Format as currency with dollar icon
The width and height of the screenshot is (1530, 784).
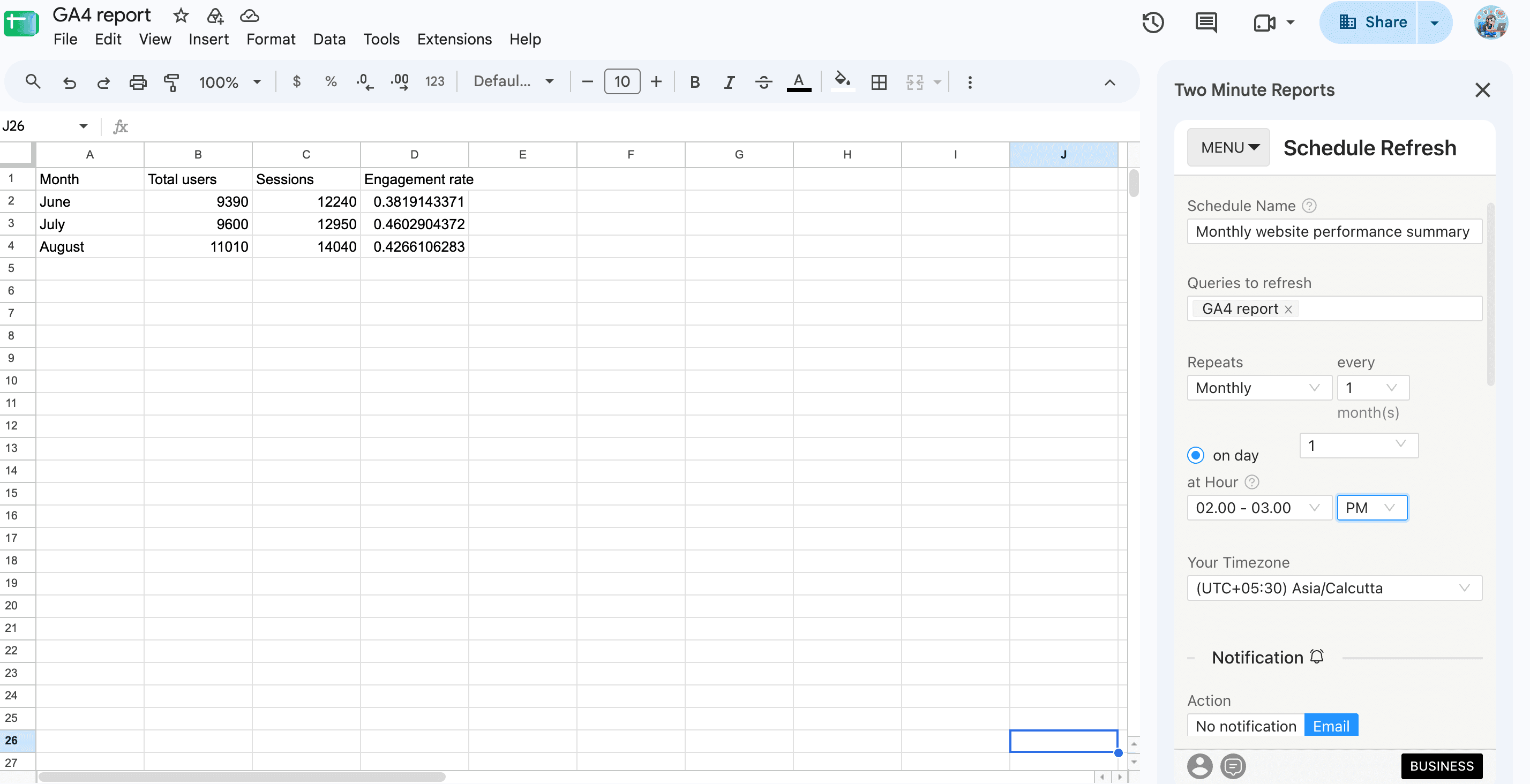pyautogui.click(x=296, y=81)
